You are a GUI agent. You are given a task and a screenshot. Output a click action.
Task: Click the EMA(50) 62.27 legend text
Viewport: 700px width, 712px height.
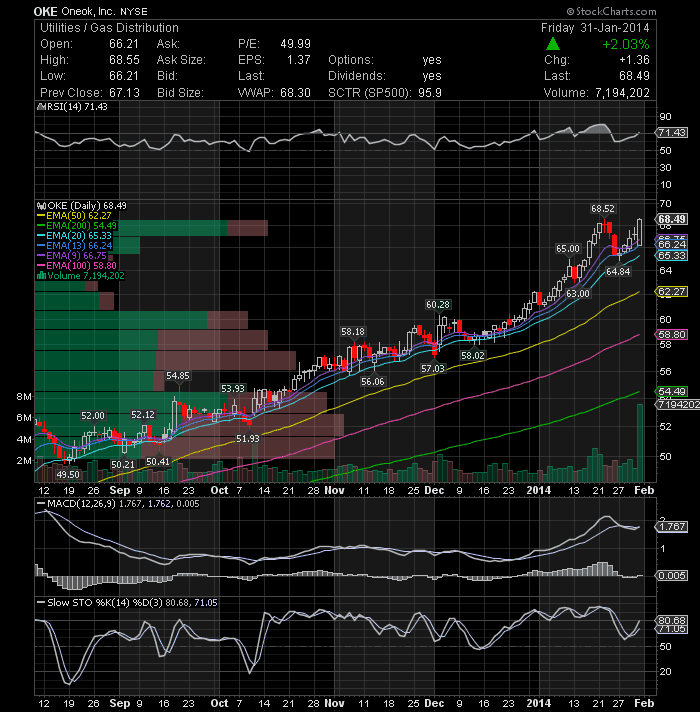coord(79,216)
